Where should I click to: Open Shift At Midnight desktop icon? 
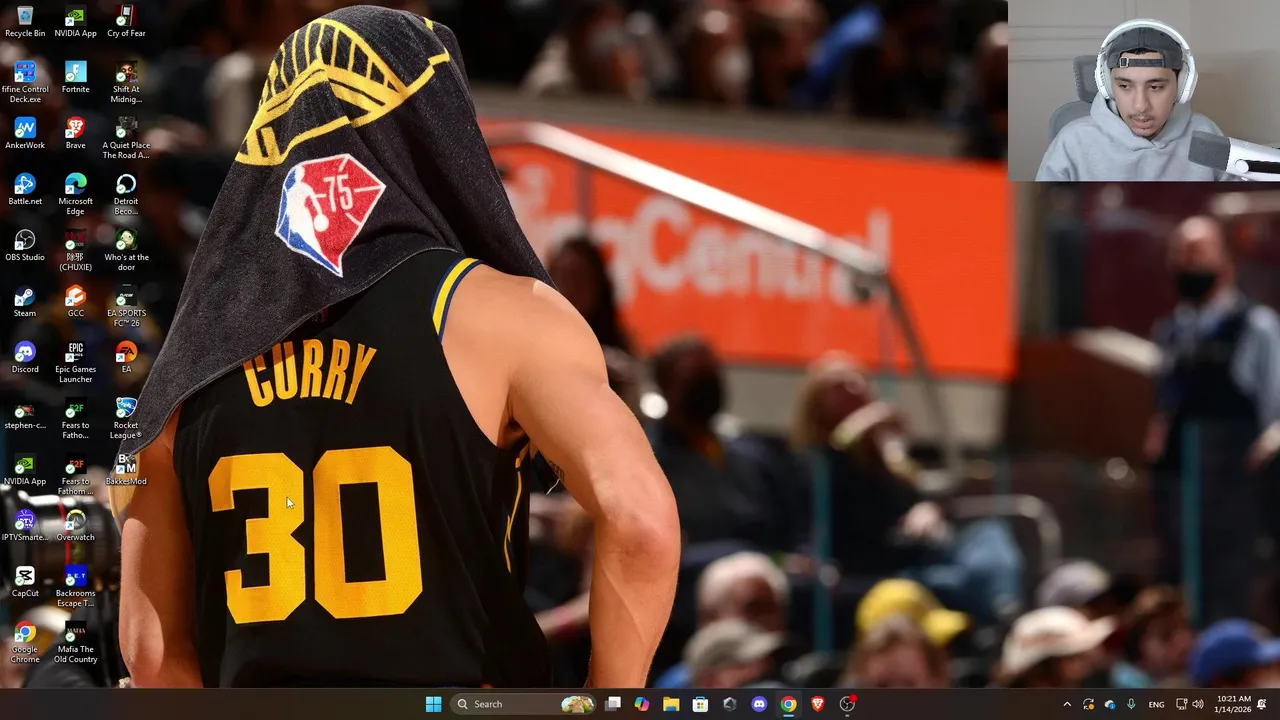point(126,82)
